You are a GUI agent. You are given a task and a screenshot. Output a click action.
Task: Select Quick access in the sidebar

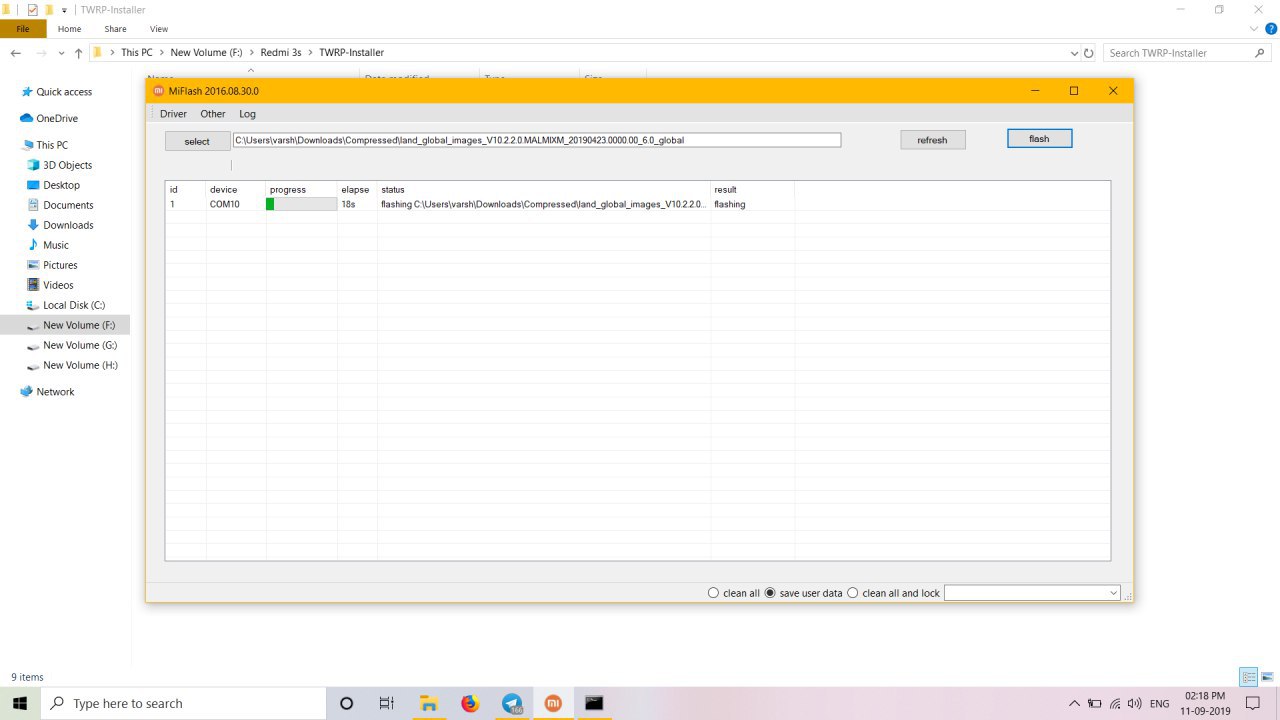(64, 92)
